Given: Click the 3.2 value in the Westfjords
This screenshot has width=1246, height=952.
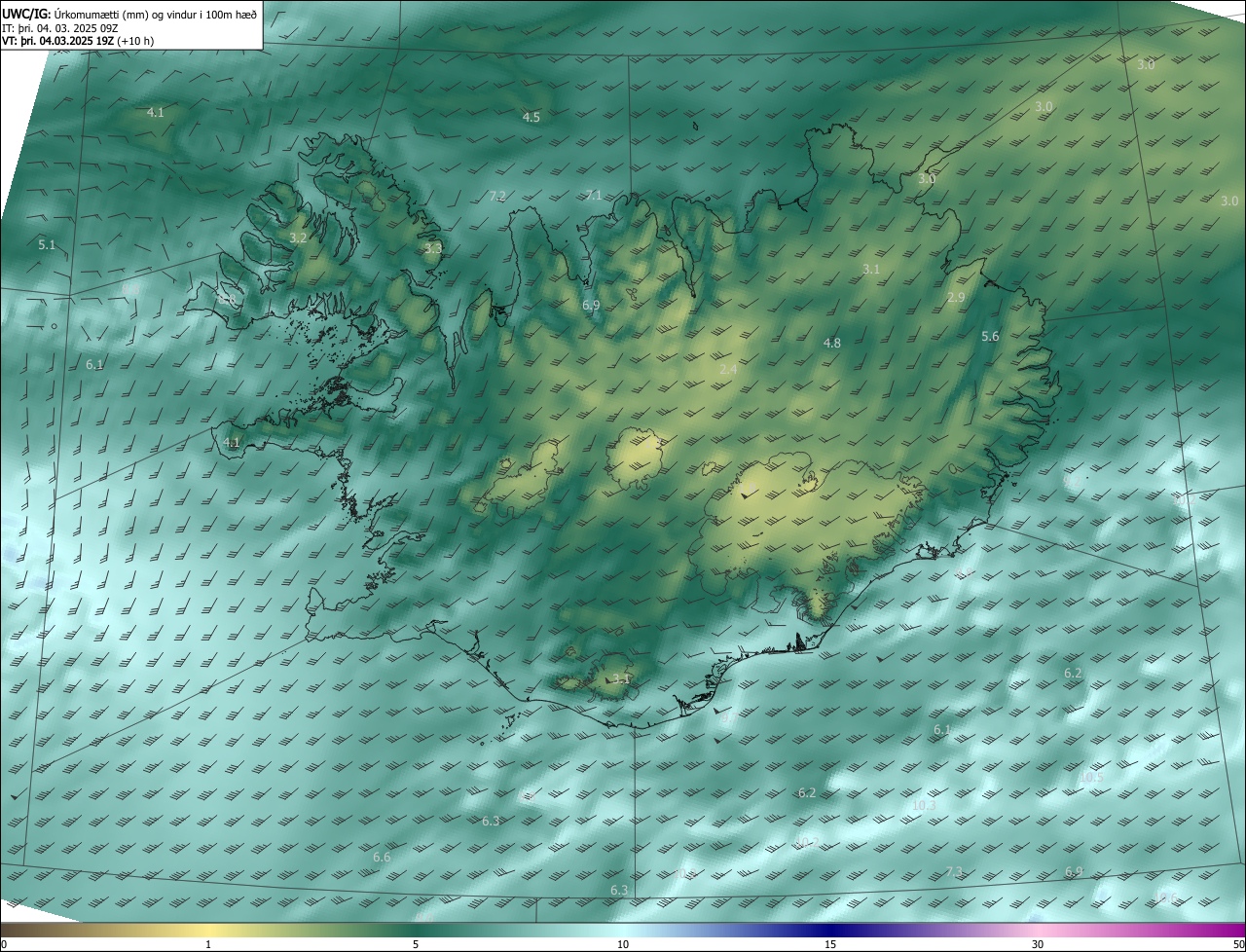Looking at the screenshot, I should point(299,238).
